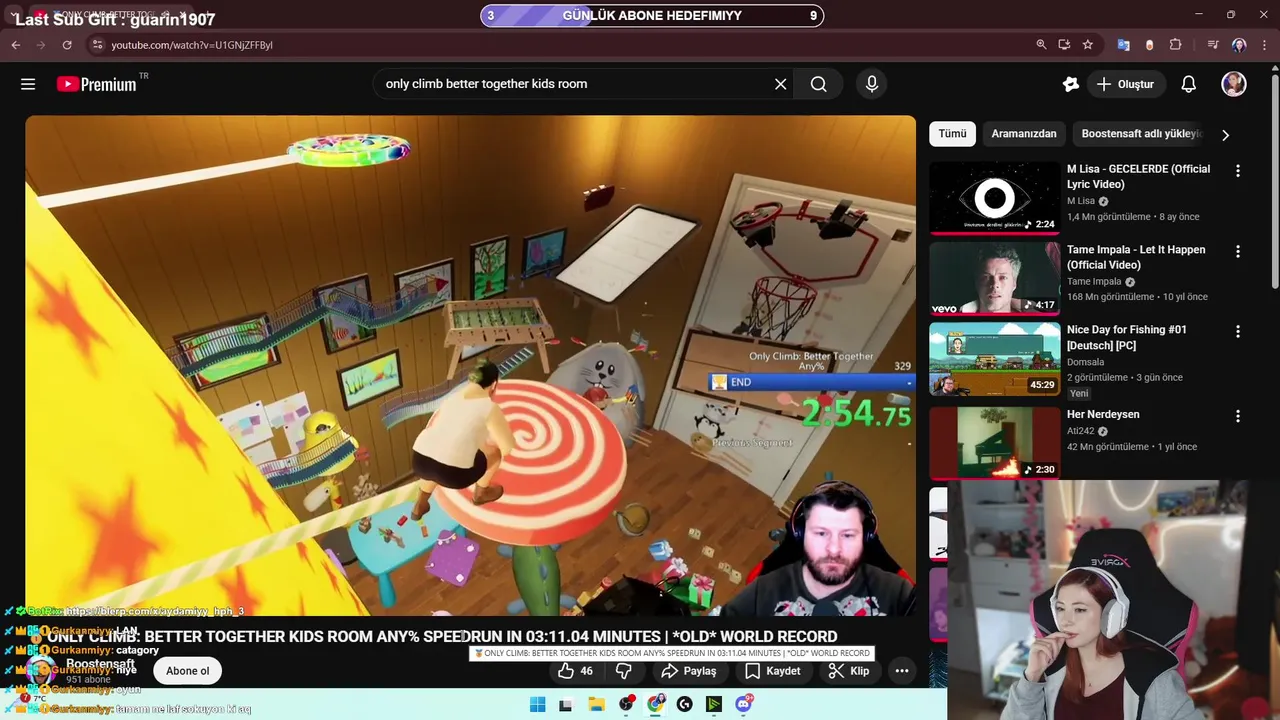Open options for Nice Day for Fishing

(1238, 332)
